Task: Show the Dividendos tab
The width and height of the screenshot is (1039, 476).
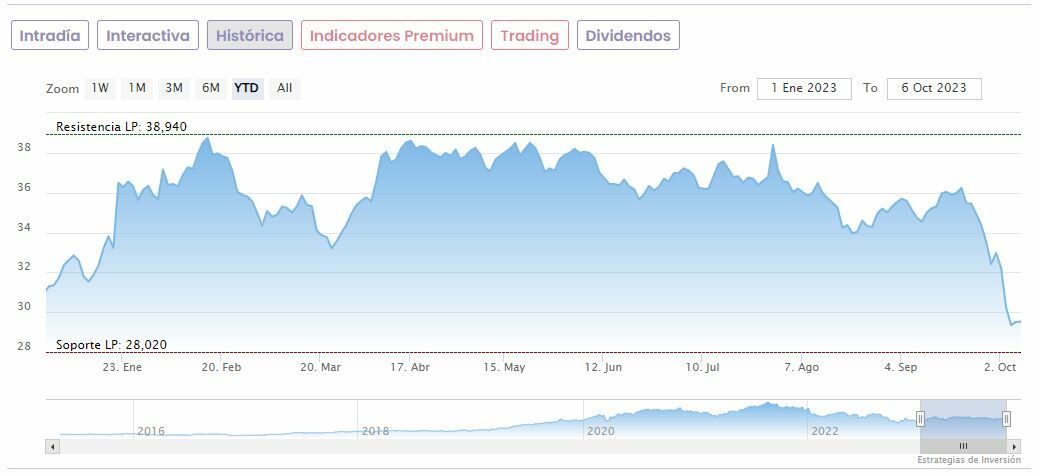Action: pyautogui.click(x=628, y=35)
